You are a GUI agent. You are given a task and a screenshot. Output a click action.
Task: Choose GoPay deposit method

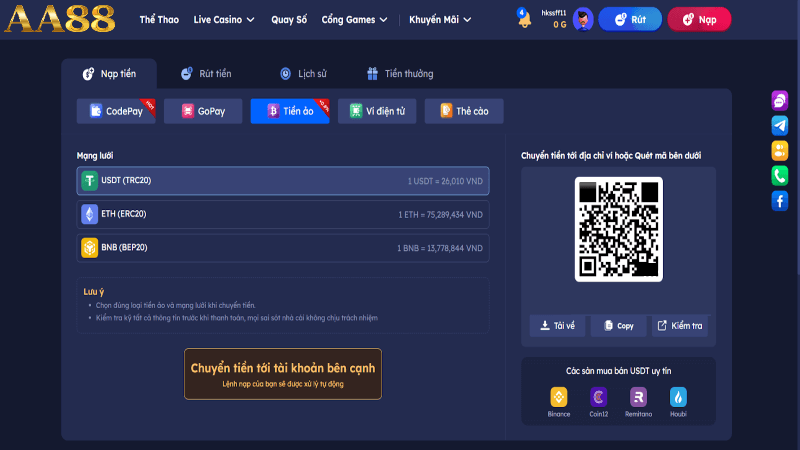click(x=203, y=111)
